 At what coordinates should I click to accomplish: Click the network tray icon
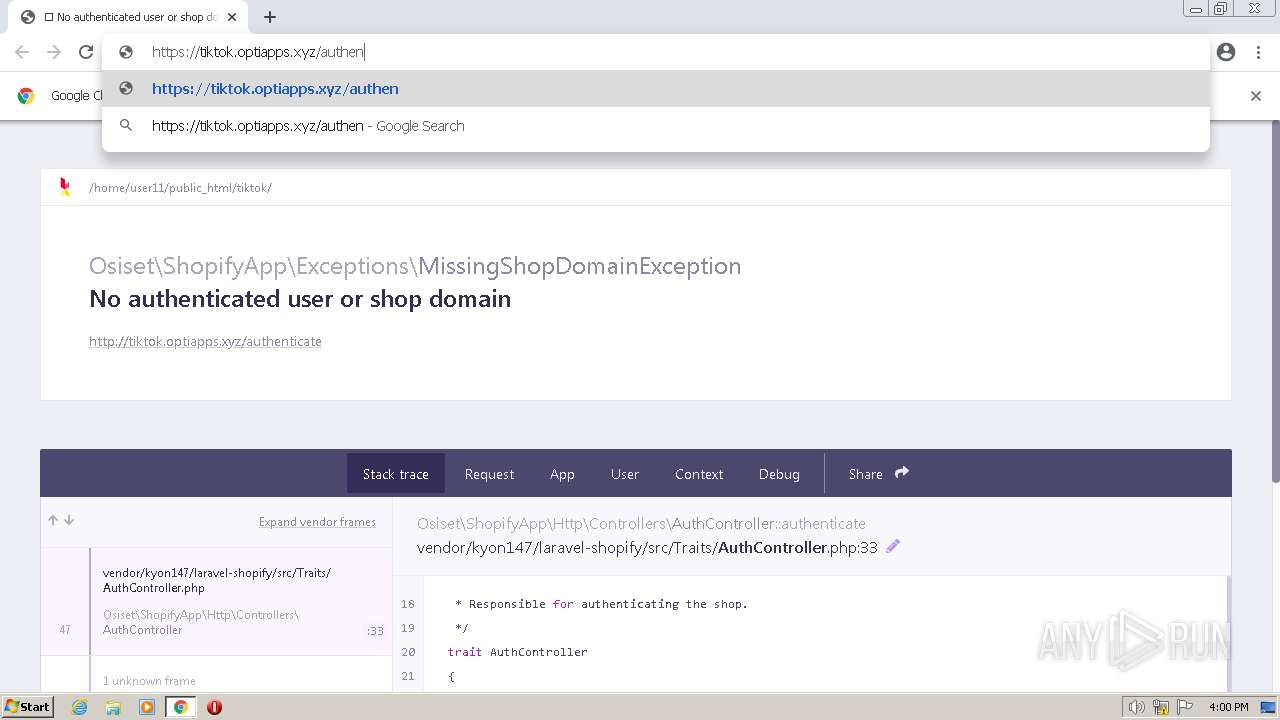1161,707
